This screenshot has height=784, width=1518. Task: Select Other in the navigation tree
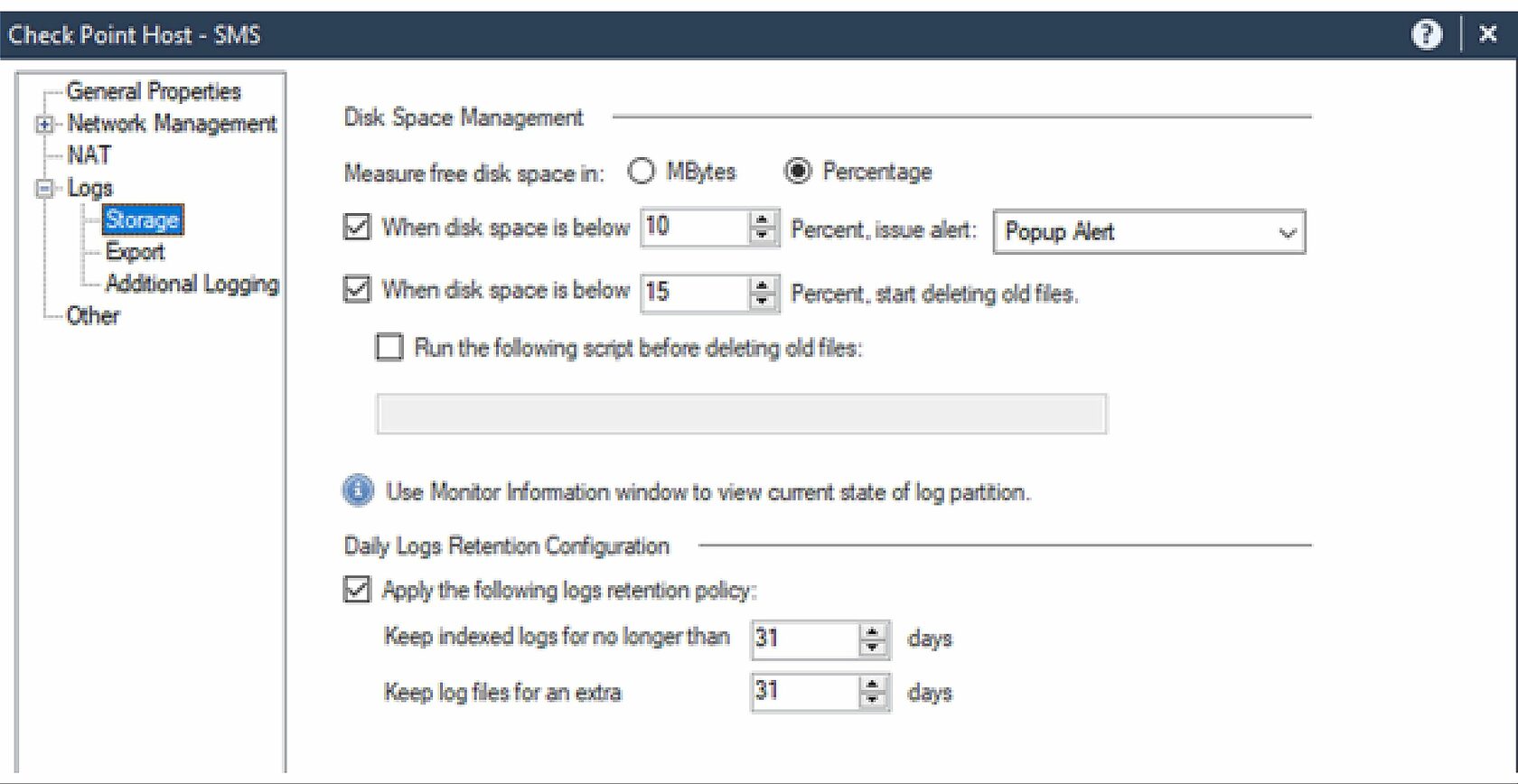(93, 316)
